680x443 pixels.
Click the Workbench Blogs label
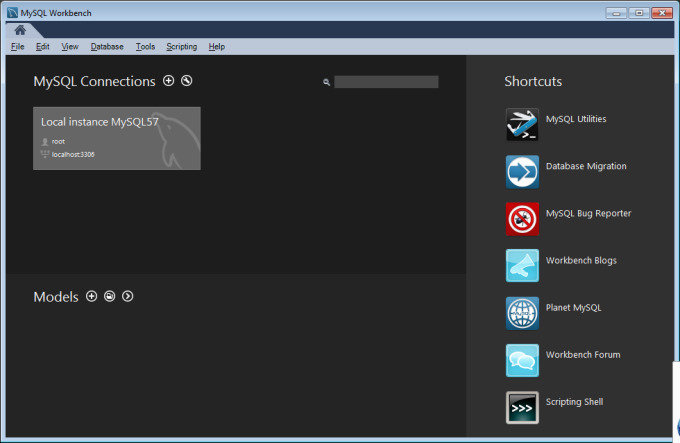point(581,261)
